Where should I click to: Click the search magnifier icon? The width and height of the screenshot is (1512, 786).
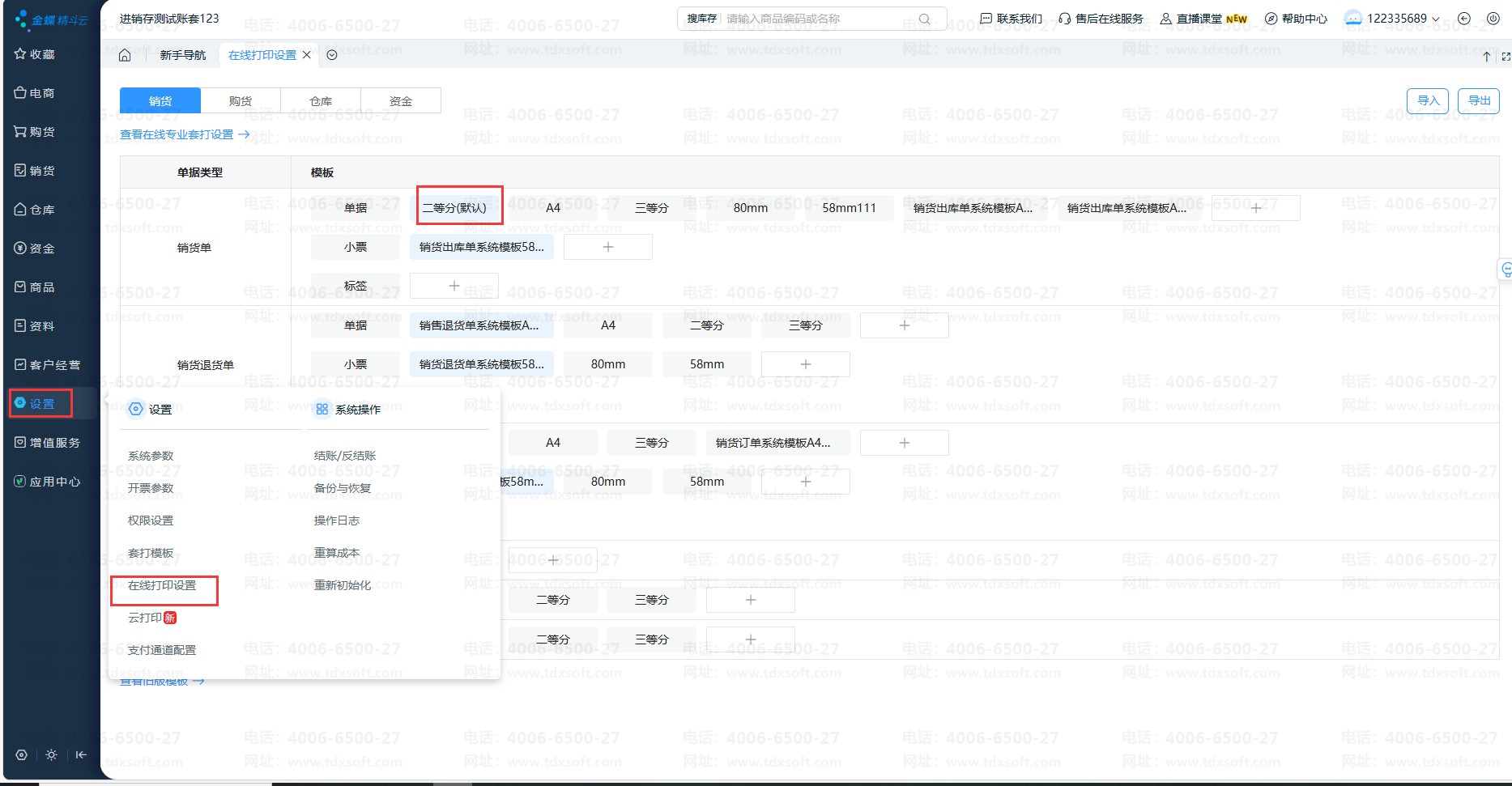click(x=924, y=19)
